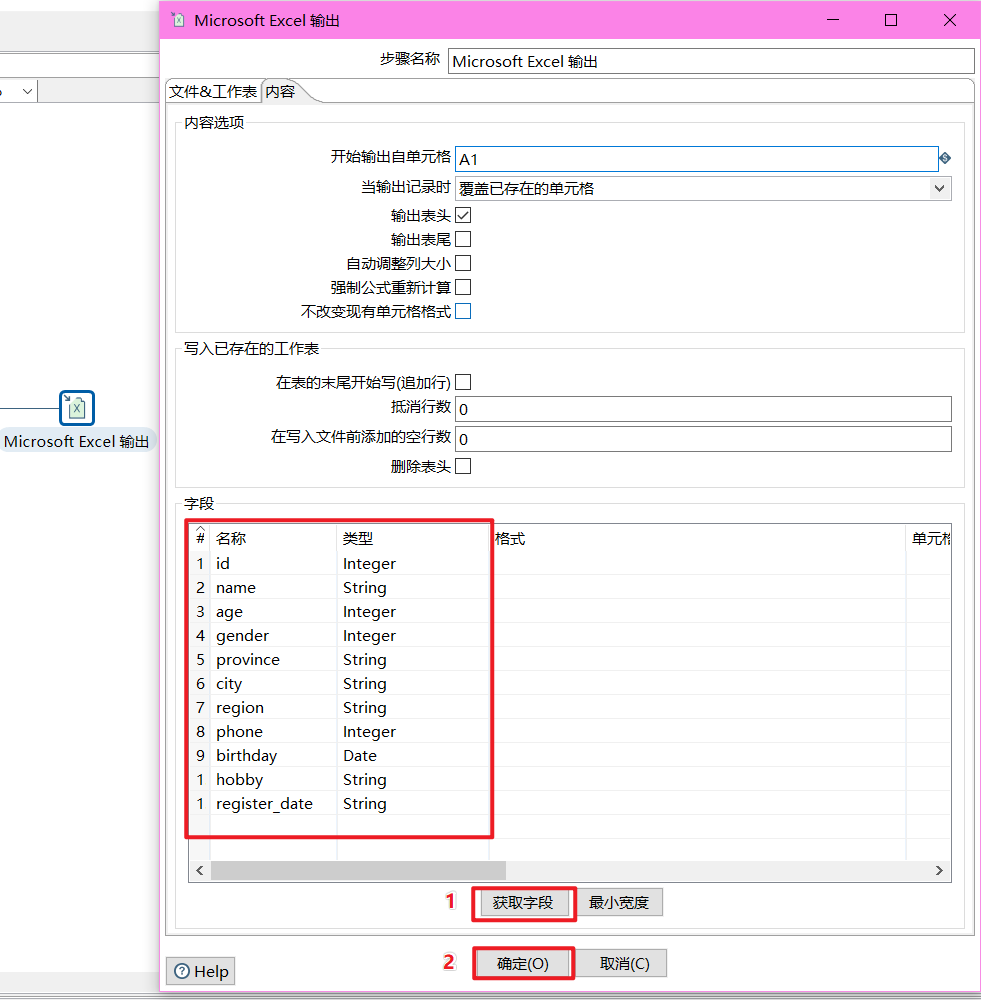Select the 'phone' field name cell

[x=273, y=732]
